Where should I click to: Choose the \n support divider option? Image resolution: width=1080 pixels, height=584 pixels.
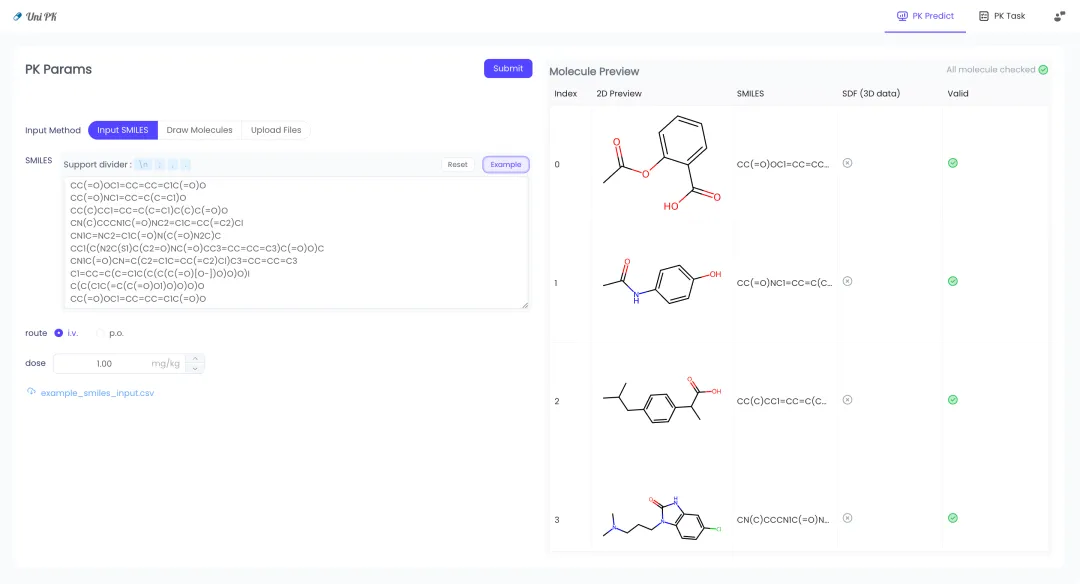pyautogui.click(x=144, y=164)
